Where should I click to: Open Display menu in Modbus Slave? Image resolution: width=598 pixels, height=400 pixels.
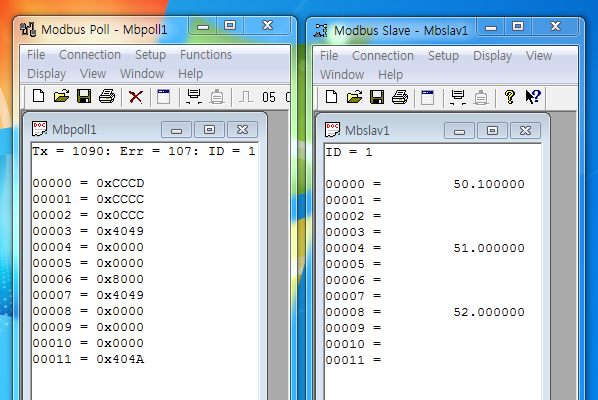click(492, 56)
